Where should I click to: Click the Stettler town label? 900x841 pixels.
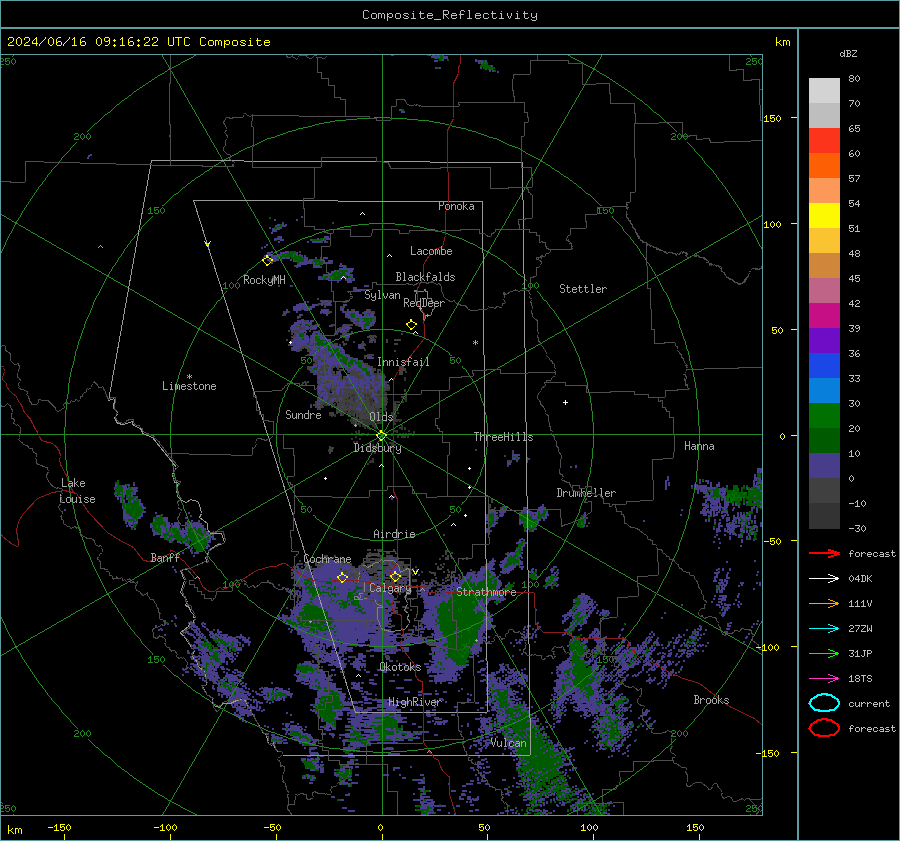point(583,289)
